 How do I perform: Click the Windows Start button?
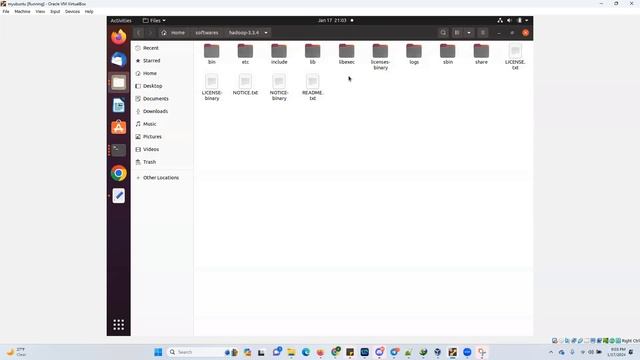tap(158, 352)
